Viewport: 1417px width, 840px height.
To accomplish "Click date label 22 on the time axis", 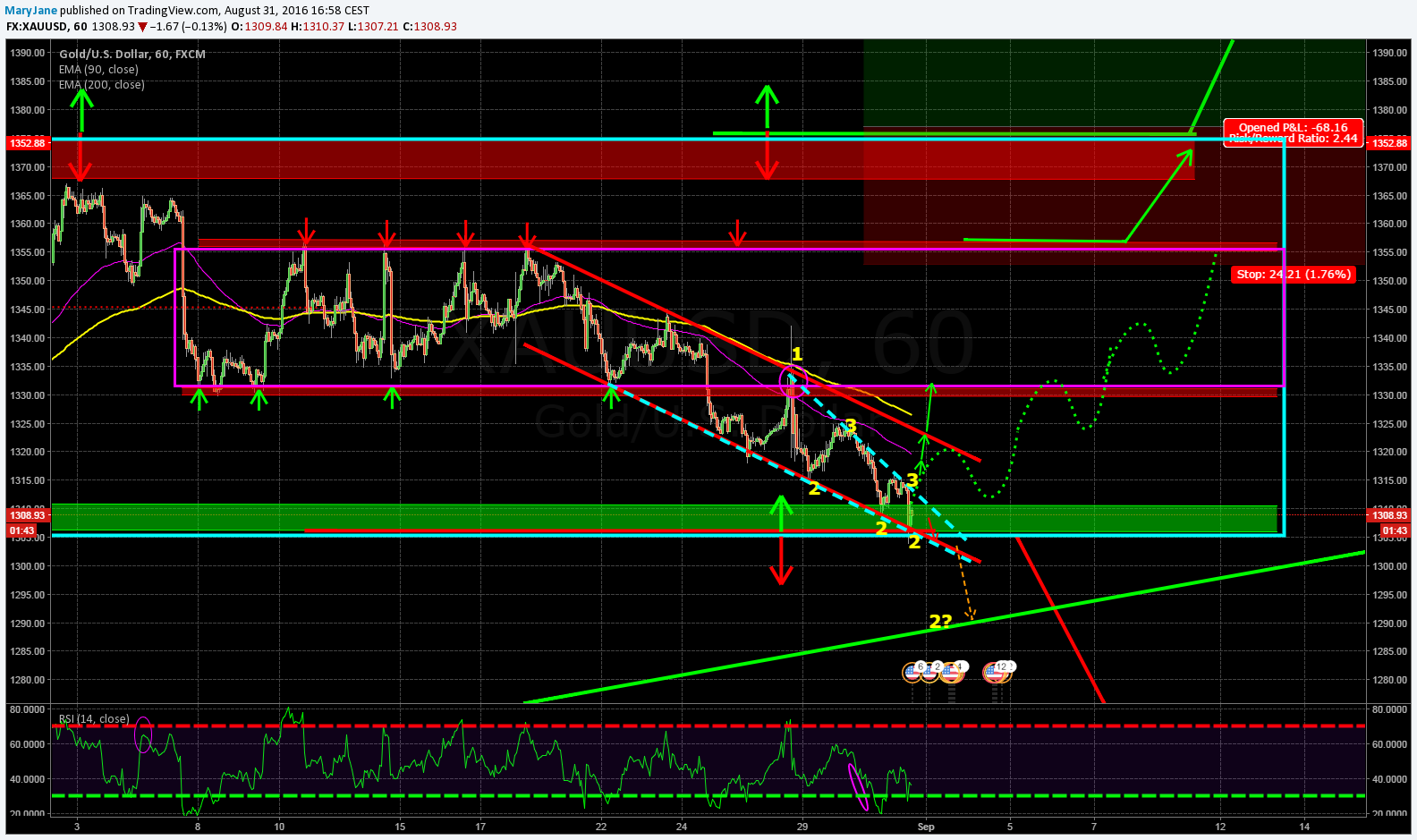I will point(601,827).
